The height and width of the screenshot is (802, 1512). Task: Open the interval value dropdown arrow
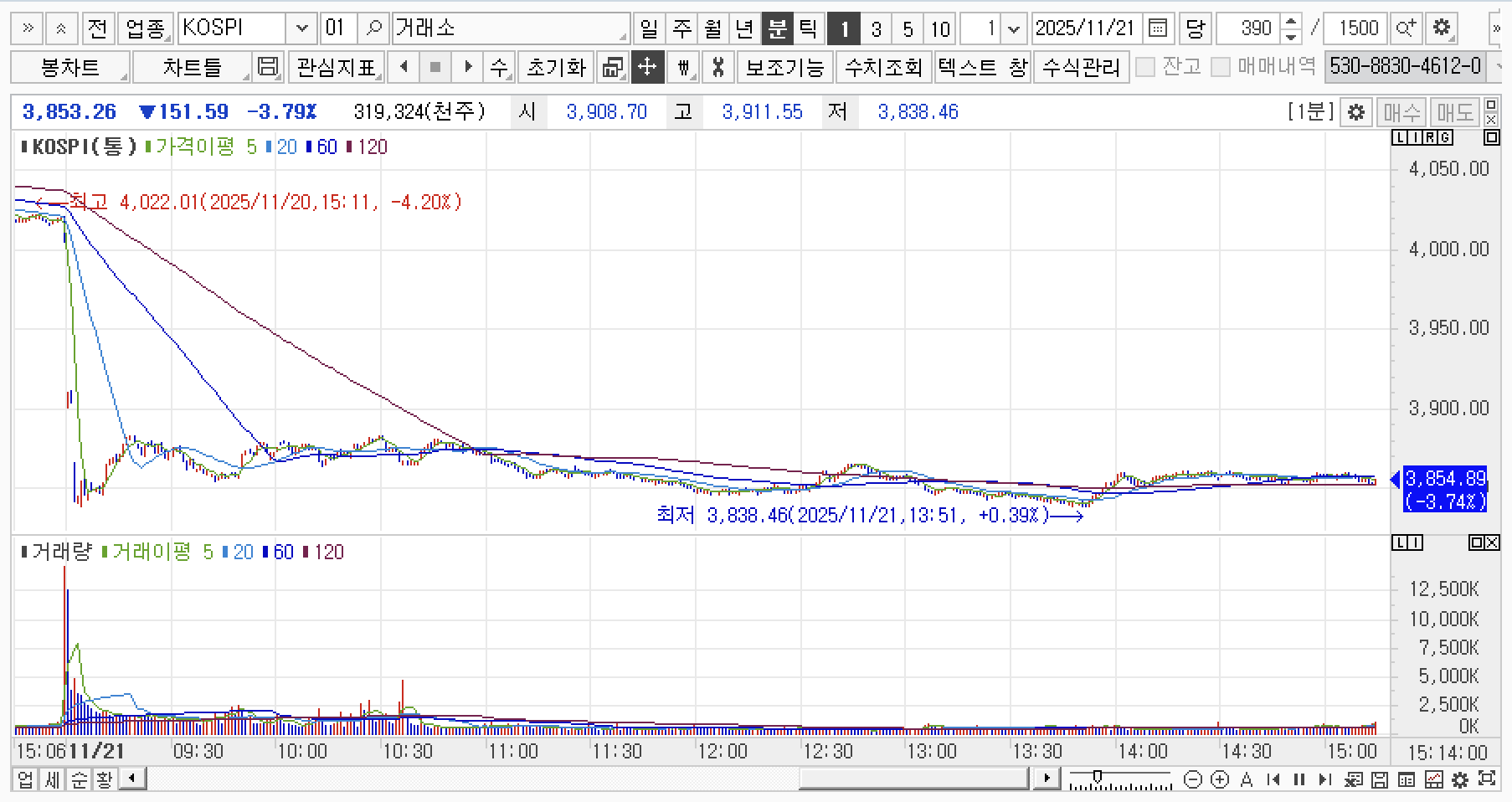tap(1014, 28)
